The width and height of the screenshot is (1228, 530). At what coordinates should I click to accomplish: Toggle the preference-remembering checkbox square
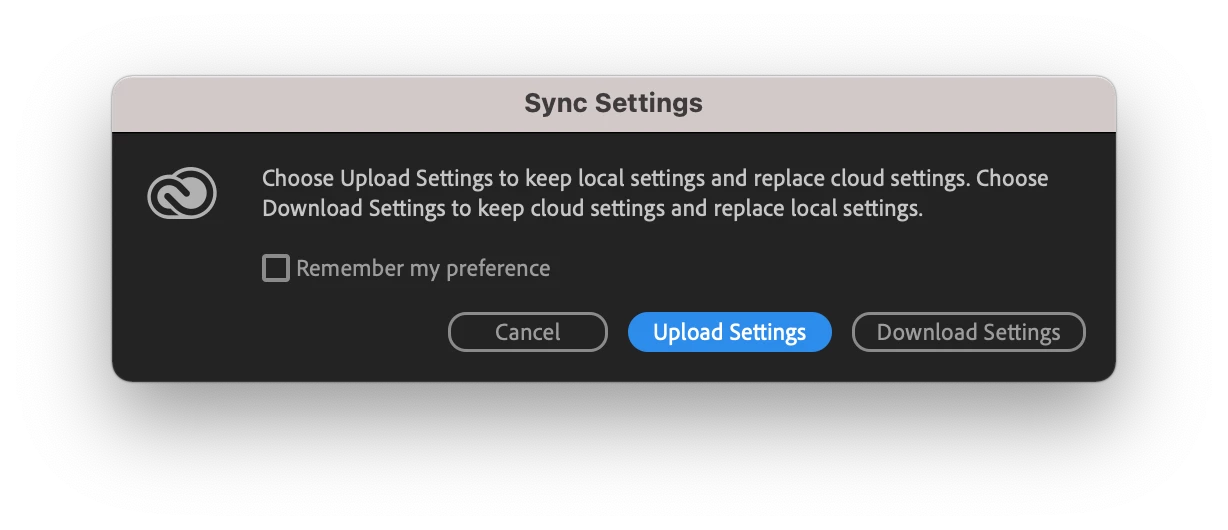pyautogui.click(x=276, y=268)
